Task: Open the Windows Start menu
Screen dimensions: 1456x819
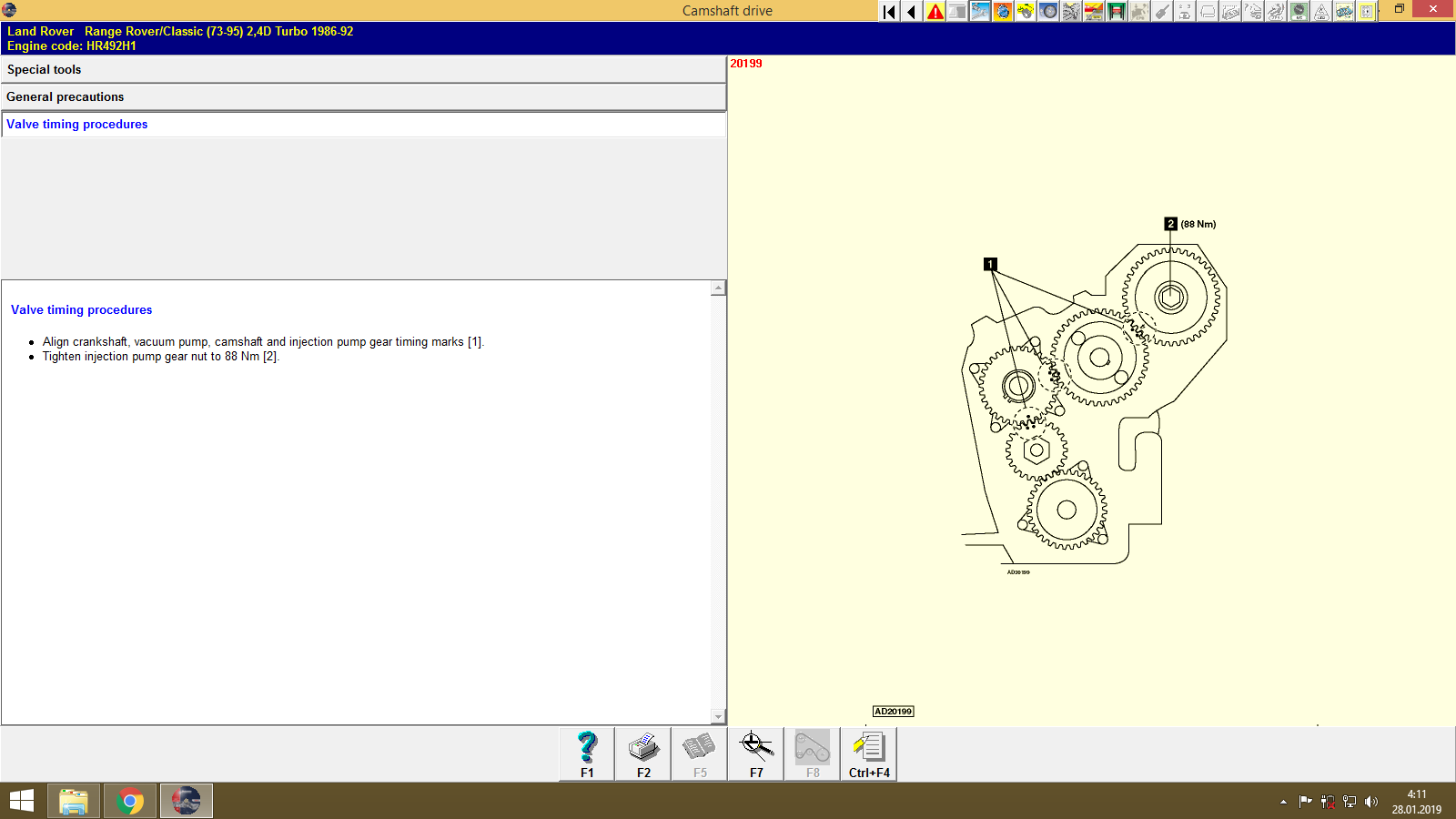Action: [x=20, y=801]
